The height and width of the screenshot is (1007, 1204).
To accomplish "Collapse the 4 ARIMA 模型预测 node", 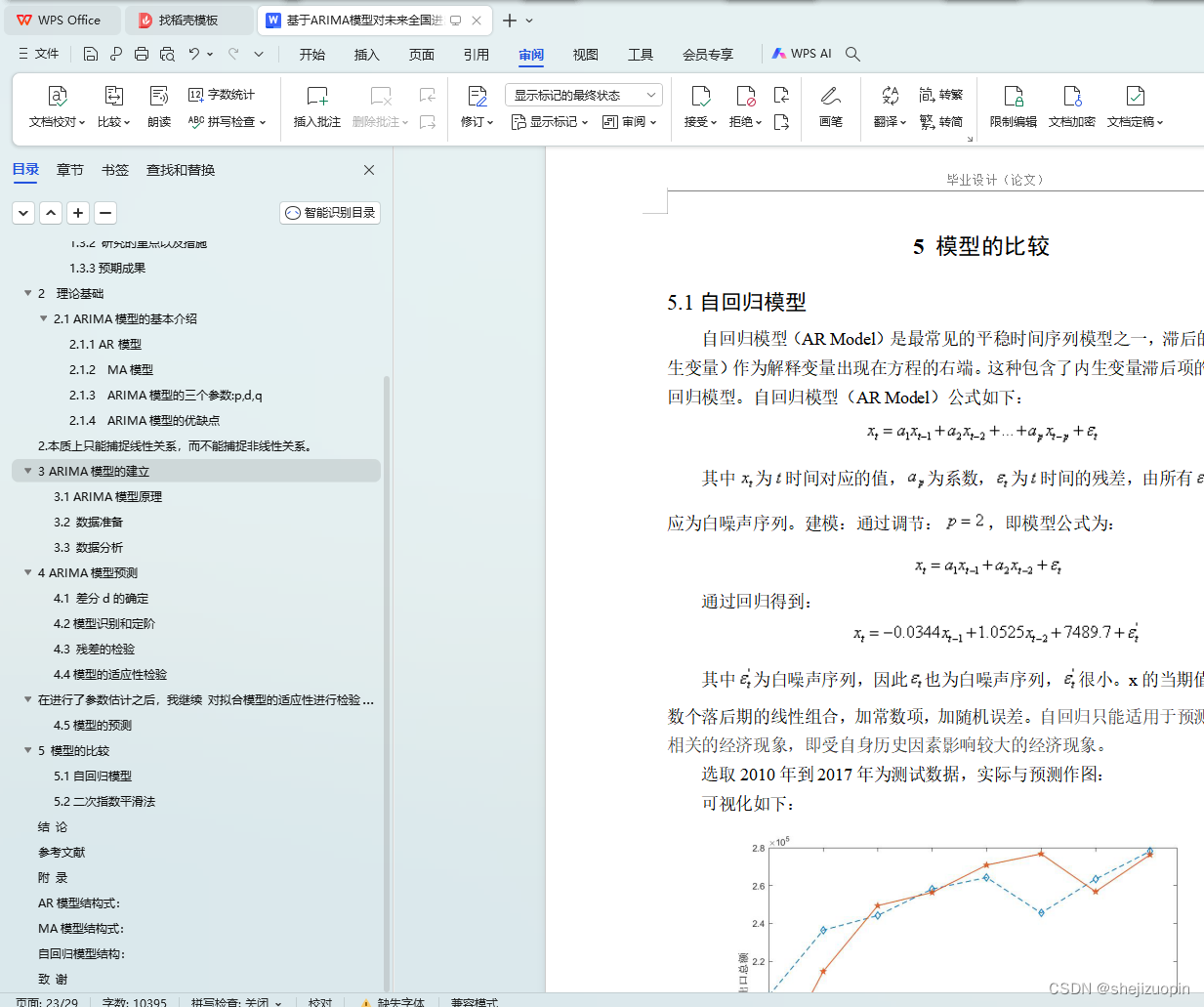I will [27, 572].
